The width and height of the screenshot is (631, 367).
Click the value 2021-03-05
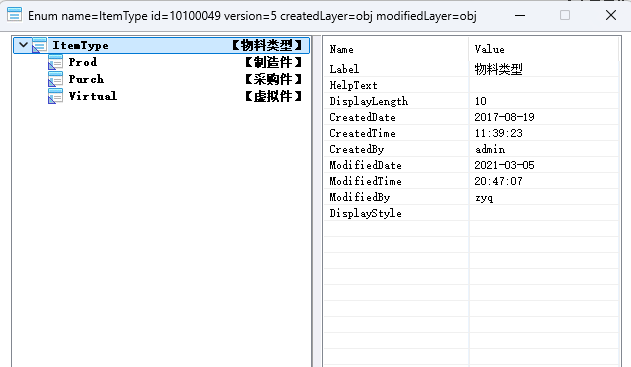504,165
